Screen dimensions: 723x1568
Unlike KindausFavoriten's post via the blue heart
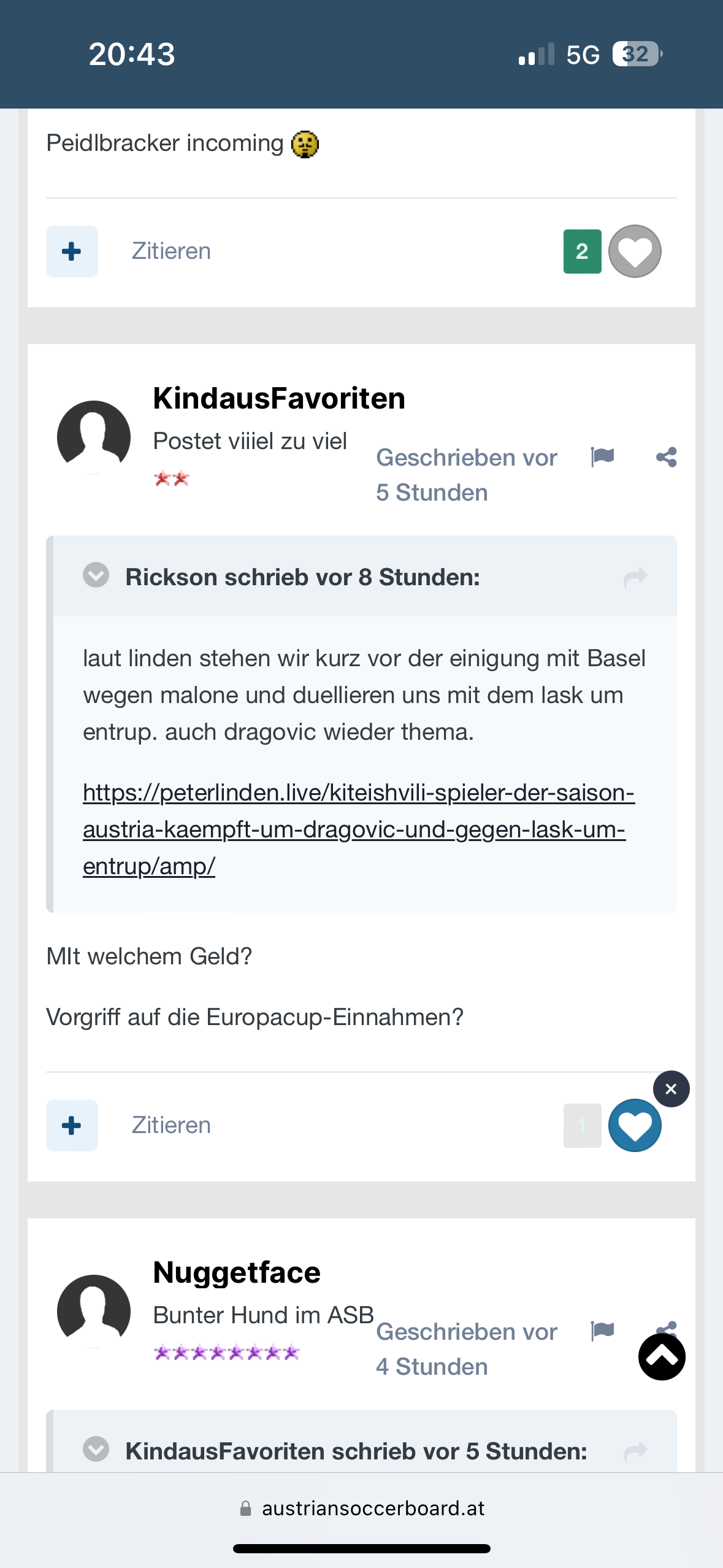pyautogui.click(x=635, y=1126)
